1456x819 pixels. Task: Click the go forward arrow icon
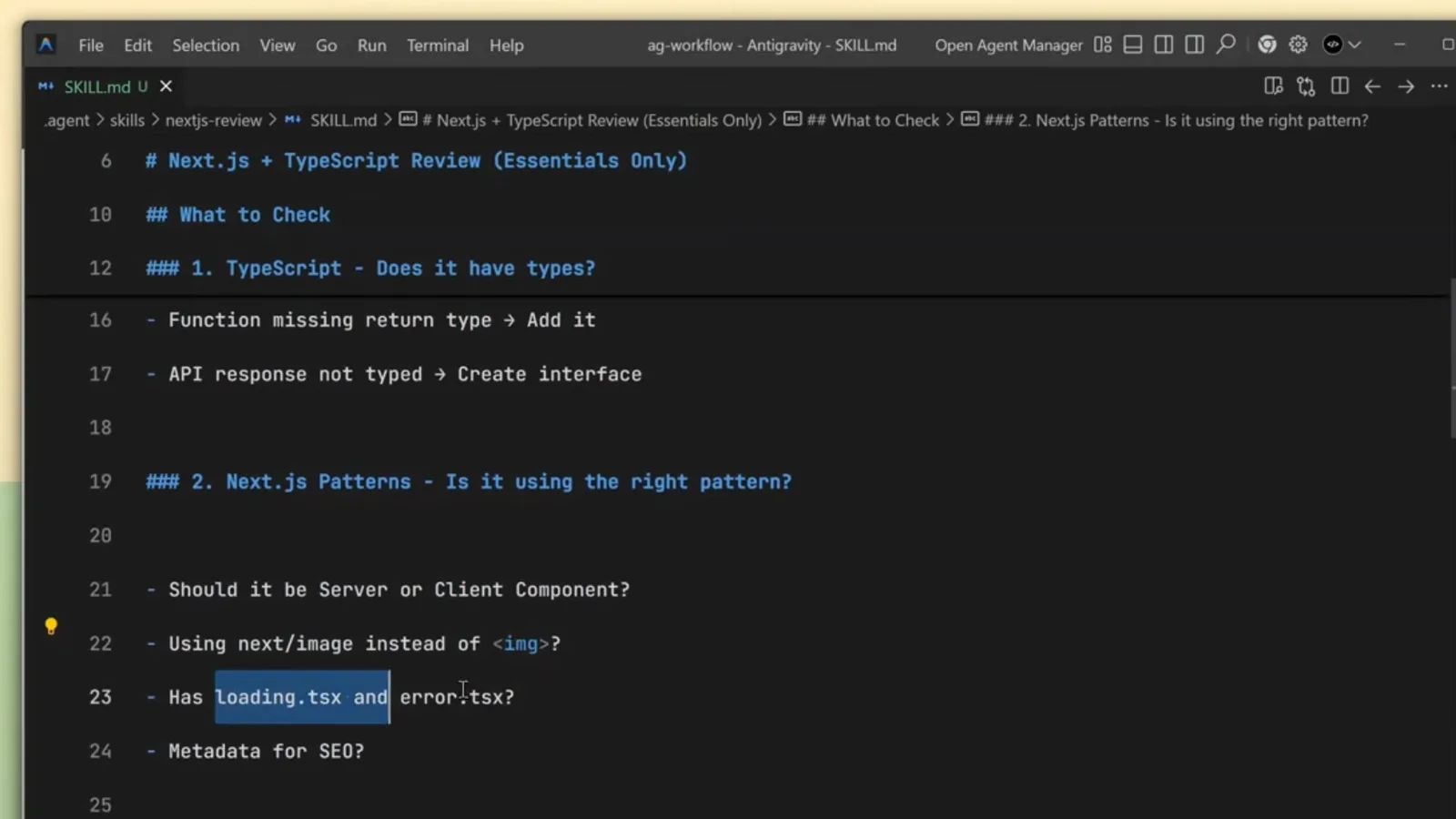pos(1406,86)
